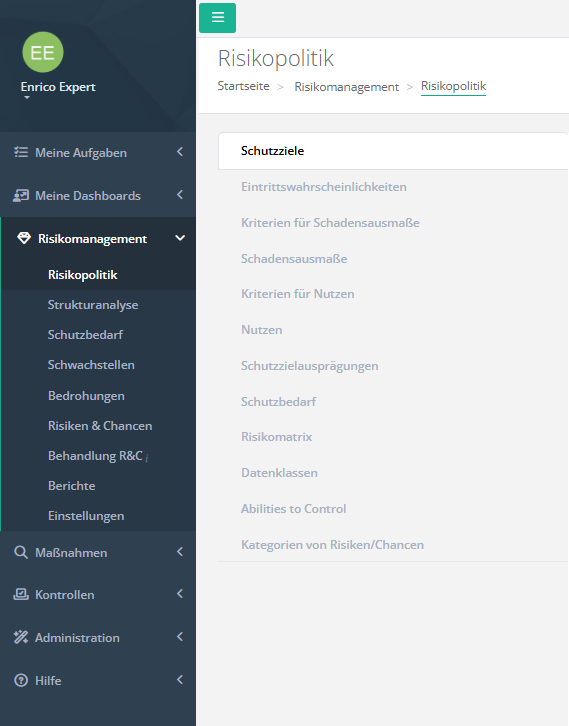Collapse the Risikomanagement menu chevron

tap(180, 238)
